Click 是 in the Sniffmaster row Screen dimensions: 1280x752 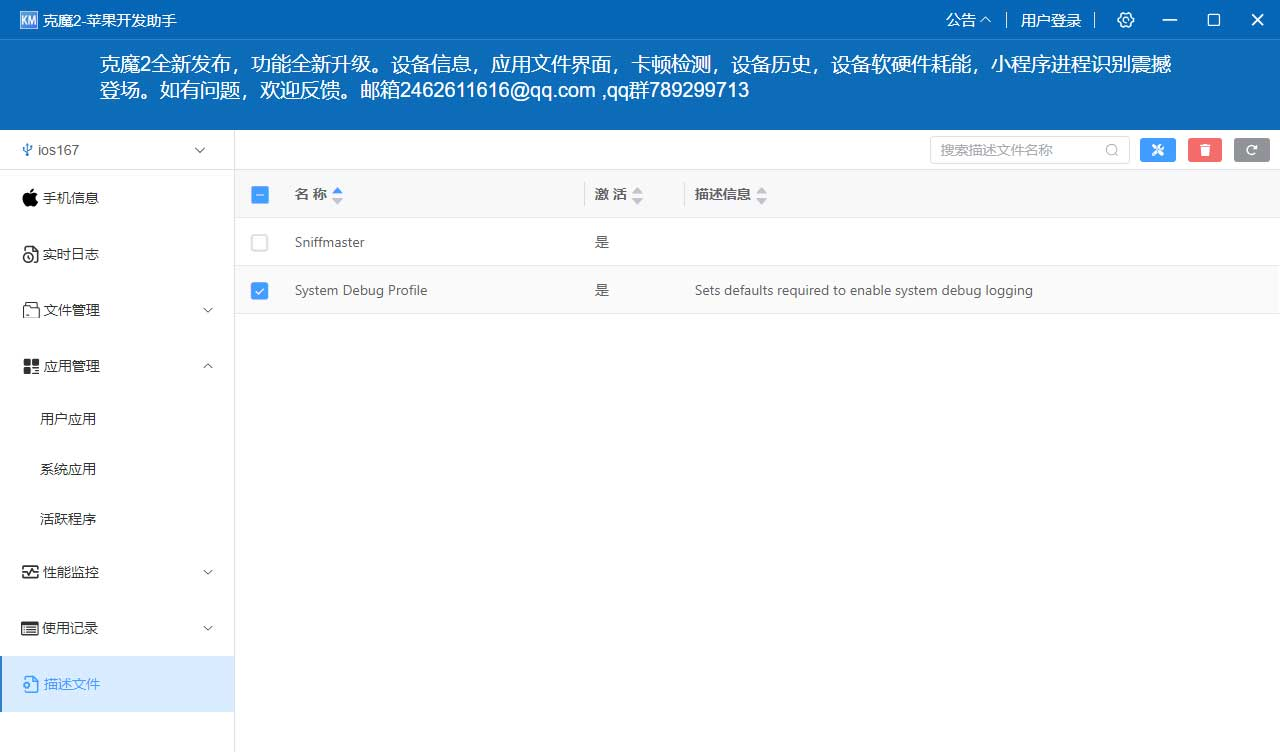coord(602,242)
